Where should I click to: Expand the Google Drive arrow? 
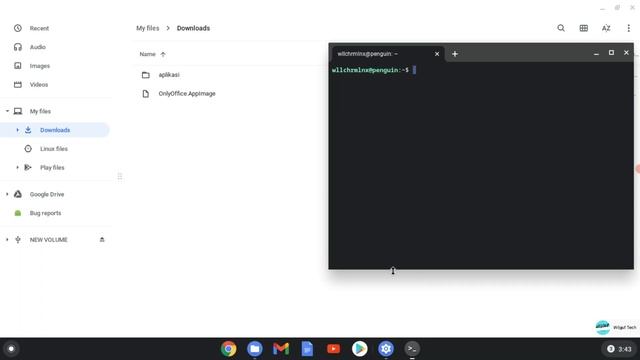point(7,194)
